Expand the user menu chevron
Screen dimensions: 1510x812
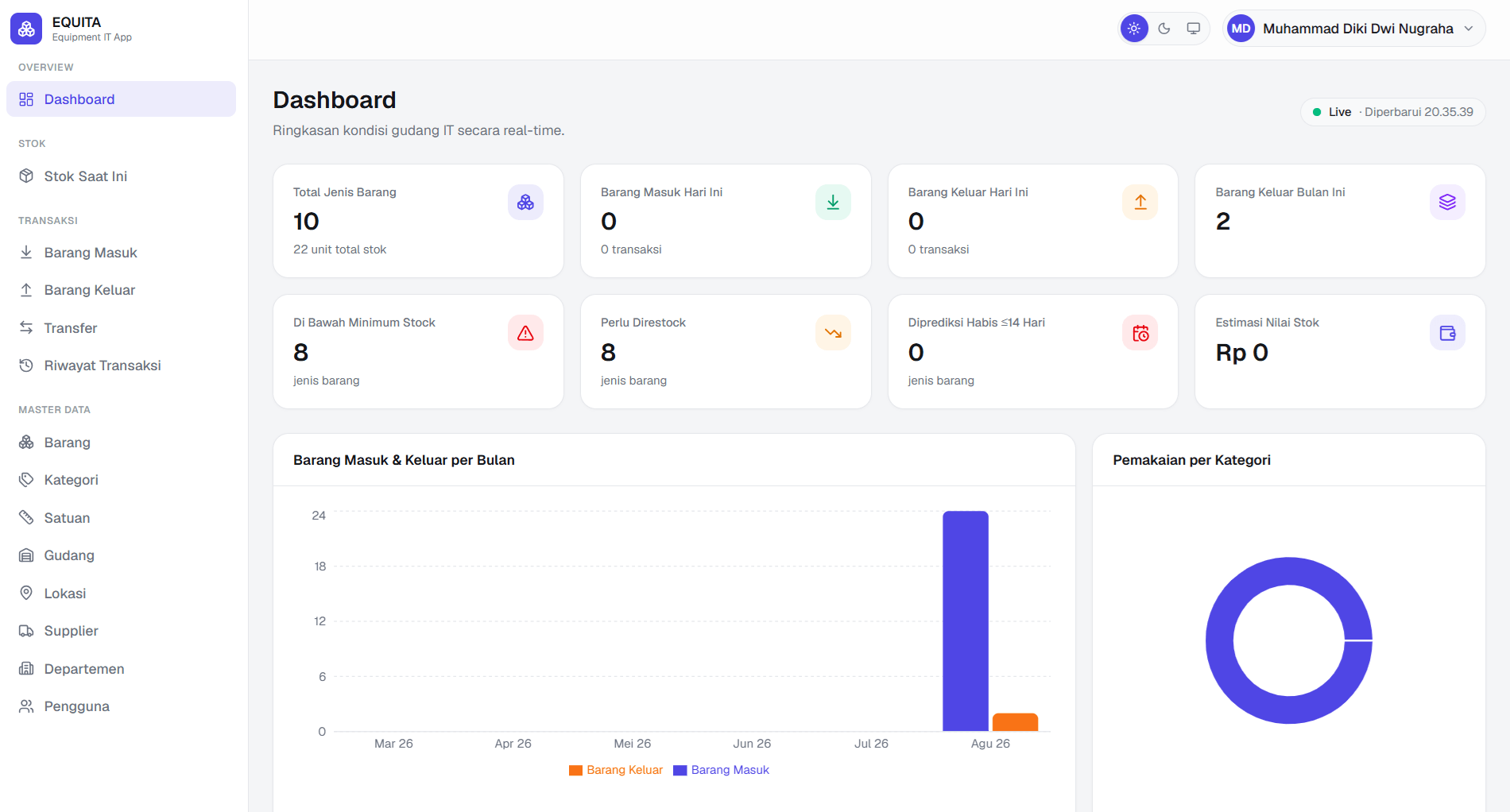(1469, 29)
